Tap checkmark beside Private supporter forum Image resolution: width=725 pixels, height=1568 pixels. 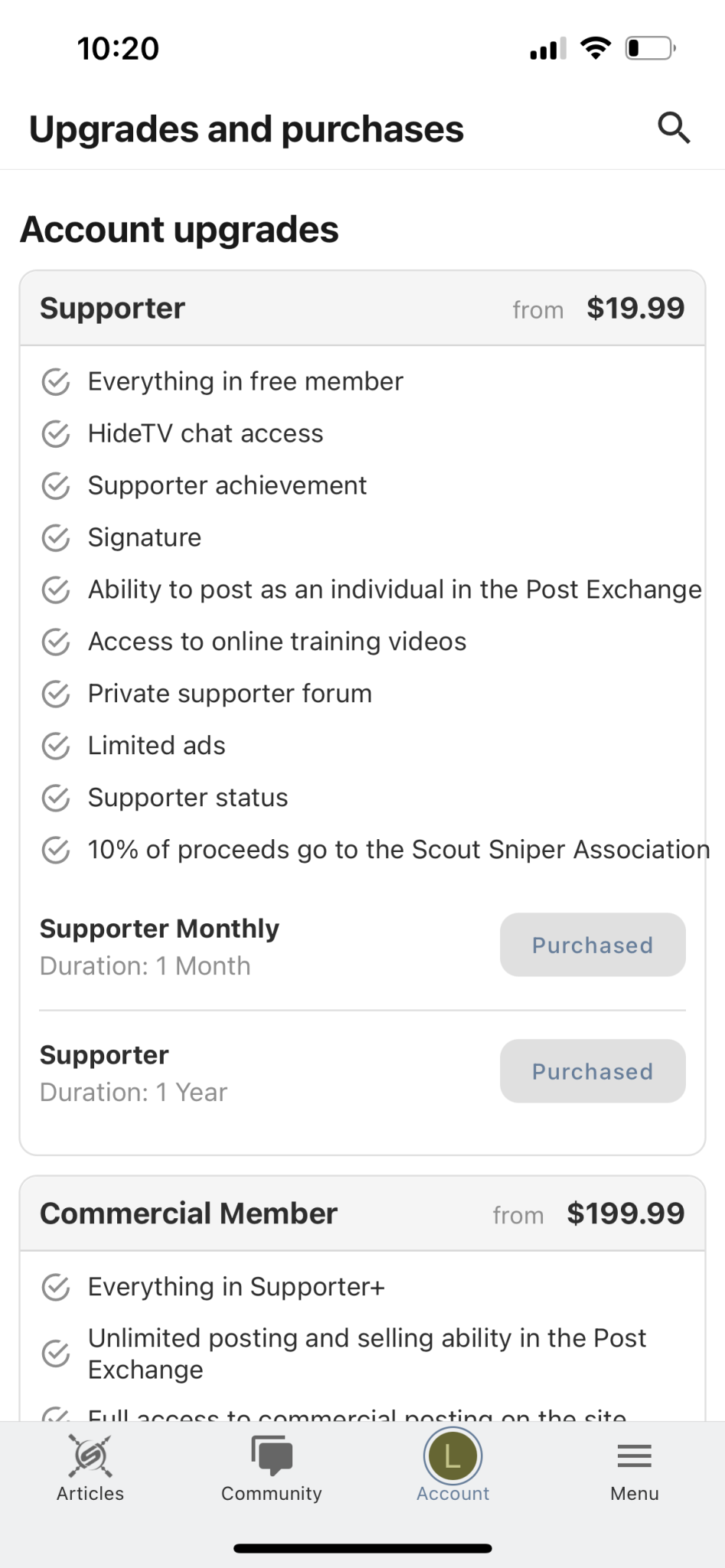[x=56, y=694]
